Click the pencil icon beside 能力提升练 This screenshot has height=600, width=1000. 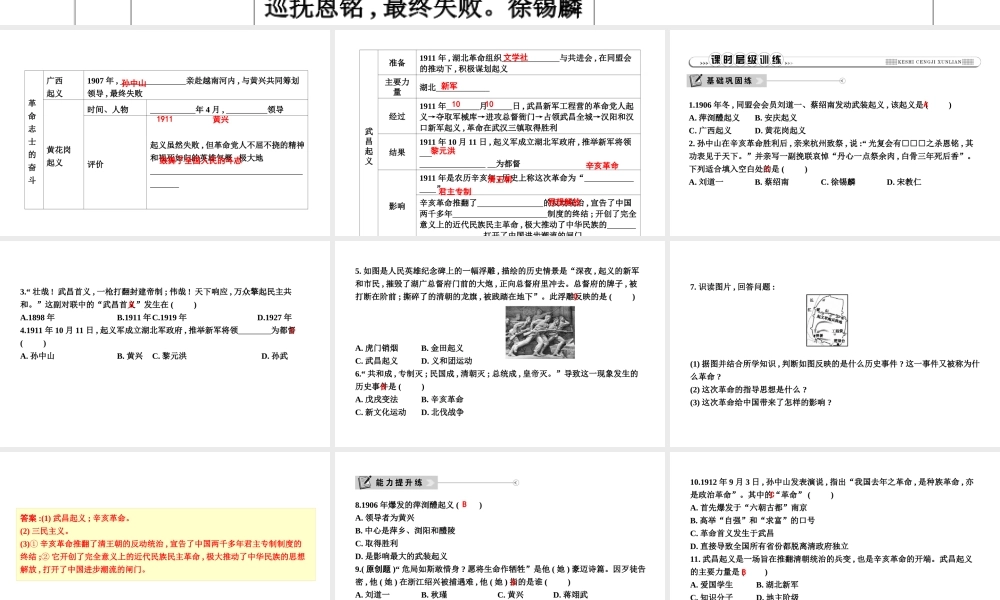coord(364,482)
